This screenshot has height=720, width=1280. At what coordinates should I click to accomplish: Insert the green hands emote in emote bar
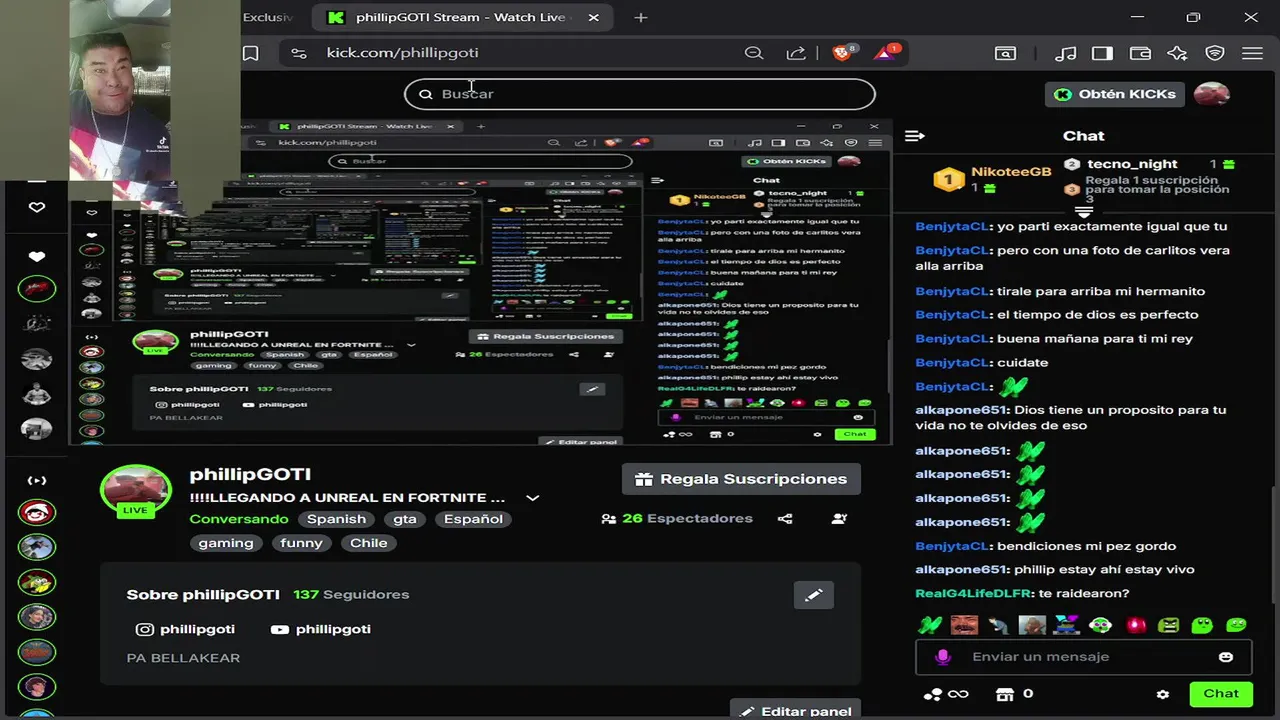click(x=931, y=626)
